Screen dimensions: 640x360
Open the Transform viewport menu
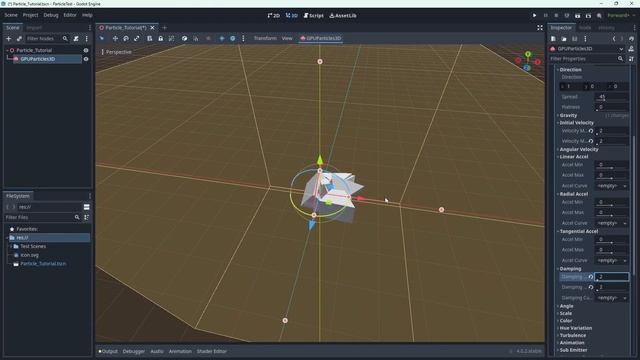[265, 38]
